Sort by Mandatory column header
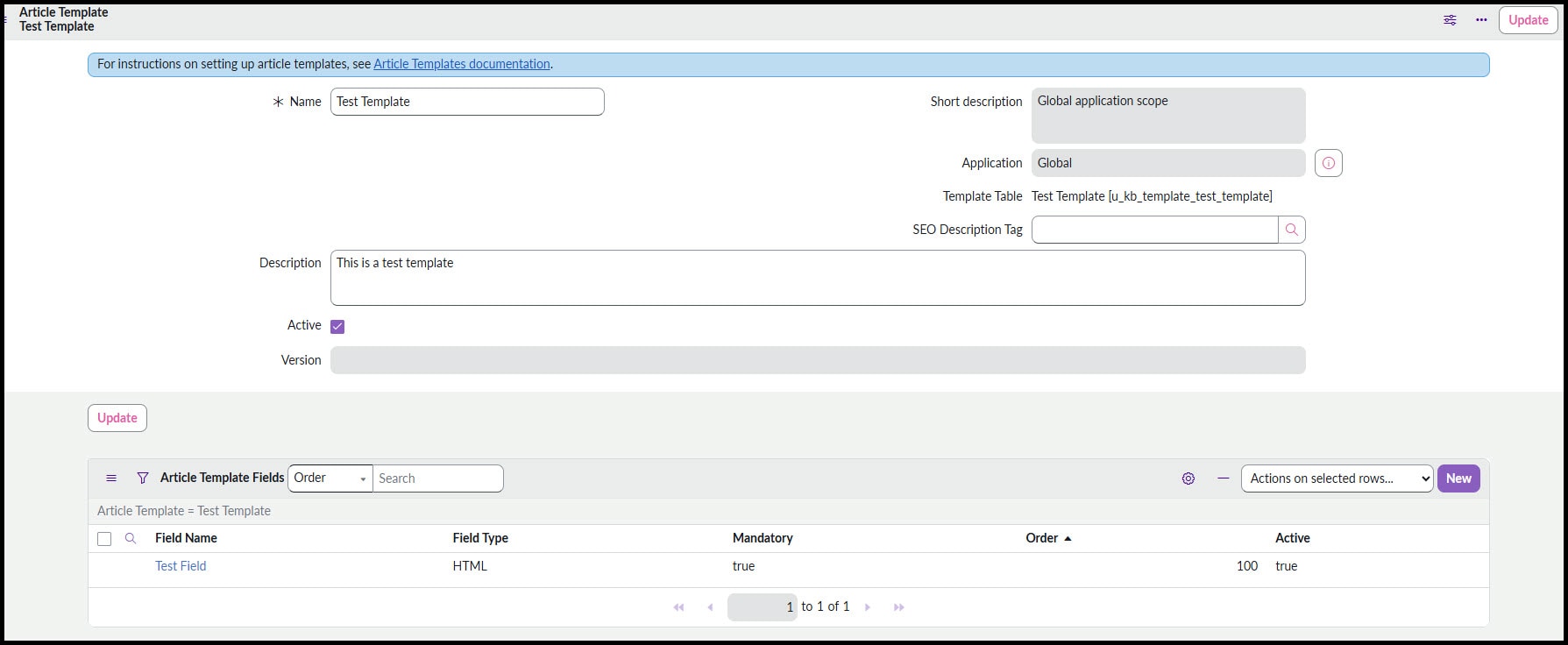This screenshot has width=1568, height=645. click(763, 538)
